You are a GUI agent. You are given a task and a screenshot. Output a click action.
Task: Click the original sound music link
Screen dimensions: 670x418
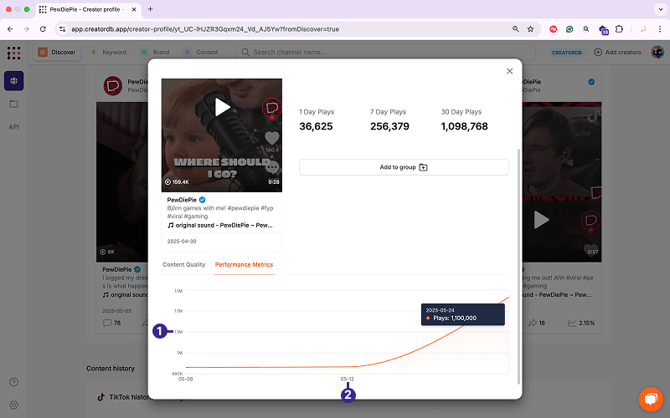click(x=220, y=225)
